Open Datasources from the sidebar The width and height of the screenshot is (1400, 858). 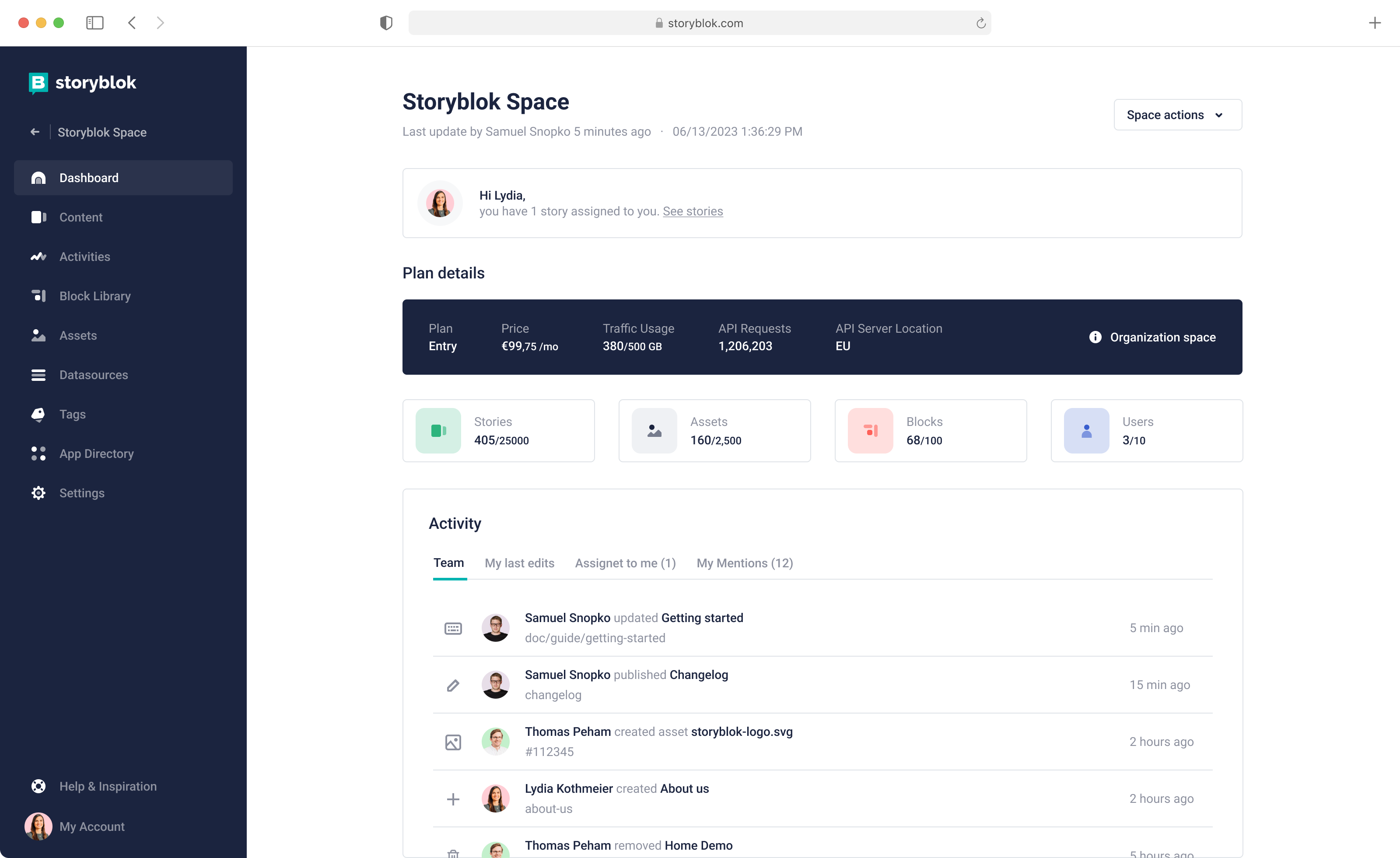pyautogui.click(x=93, y=375)
